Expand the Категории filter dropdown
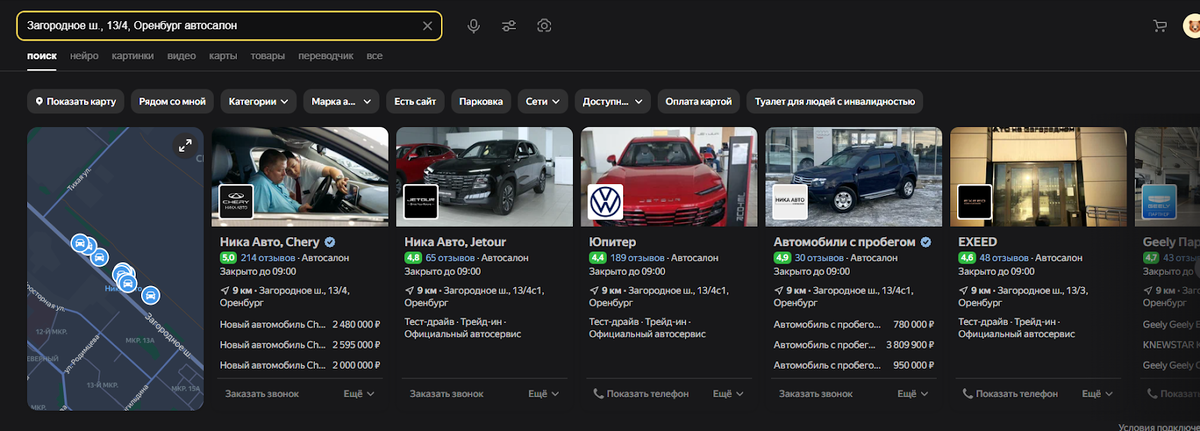The image size is (1200, 431). click(259, 101)
